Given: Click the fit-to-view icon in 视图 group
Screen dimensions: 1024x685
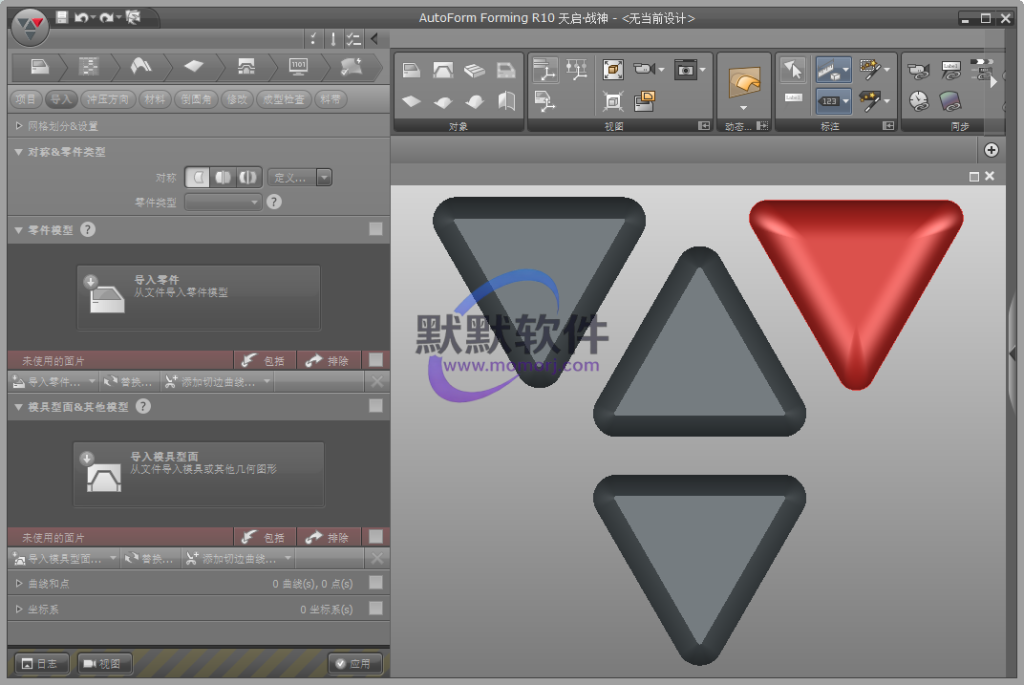Looking at the screenshot, I should click(613, 69).
